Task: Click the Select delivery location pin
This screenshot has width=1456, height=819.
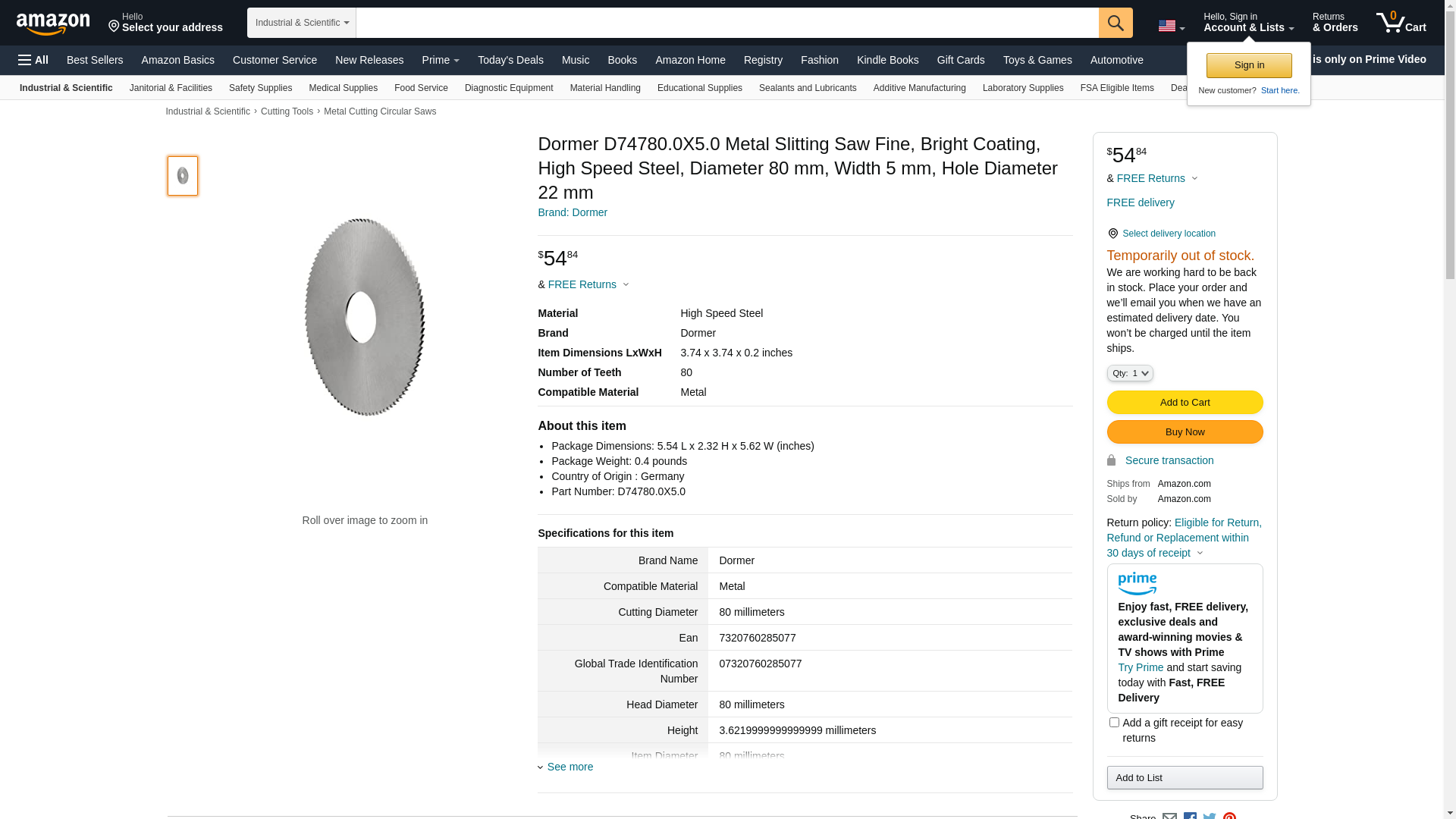Action: pos(1112,234)
